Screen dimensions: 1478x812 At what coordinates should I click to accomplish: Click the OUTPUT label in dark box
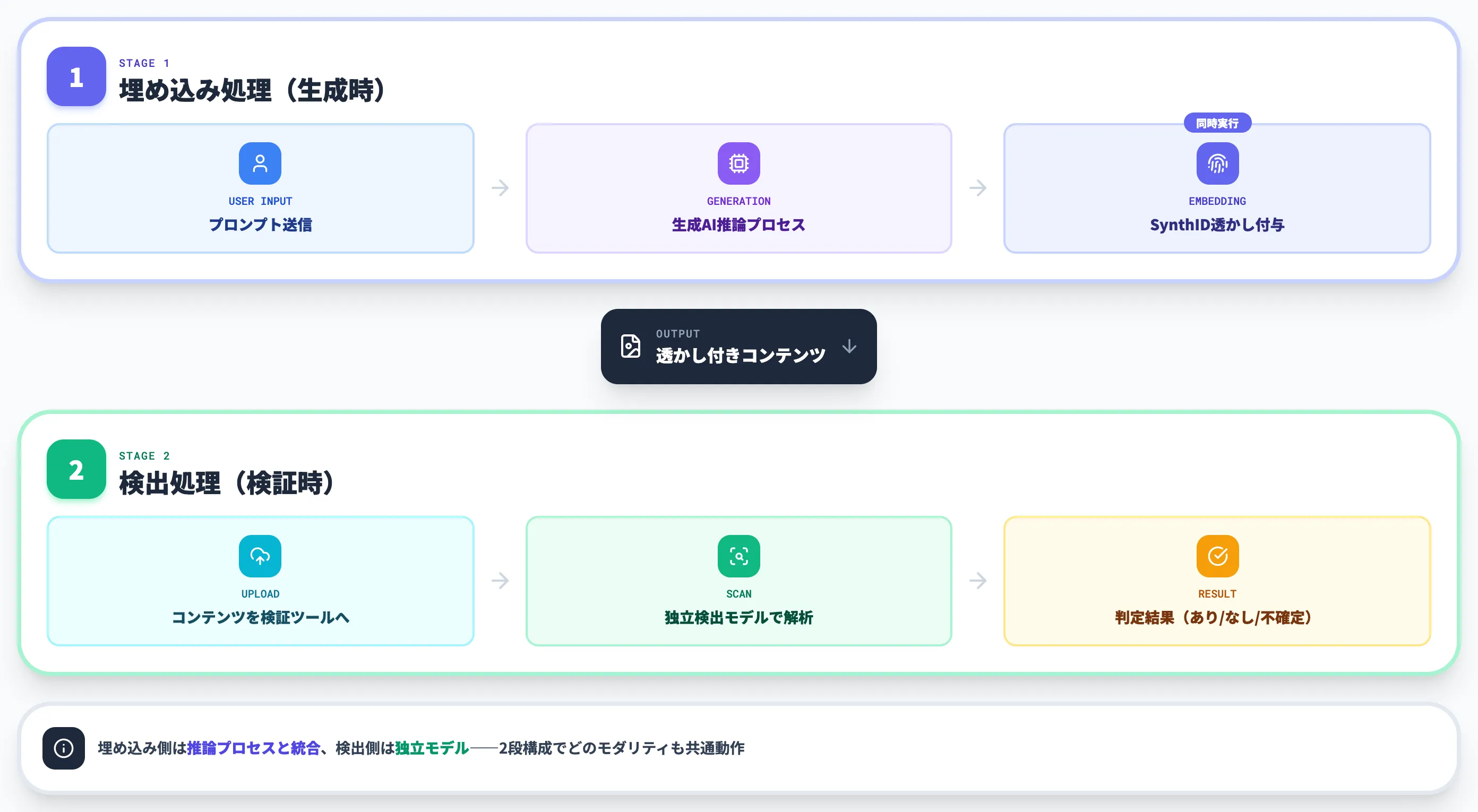click(x=677, y=334)
